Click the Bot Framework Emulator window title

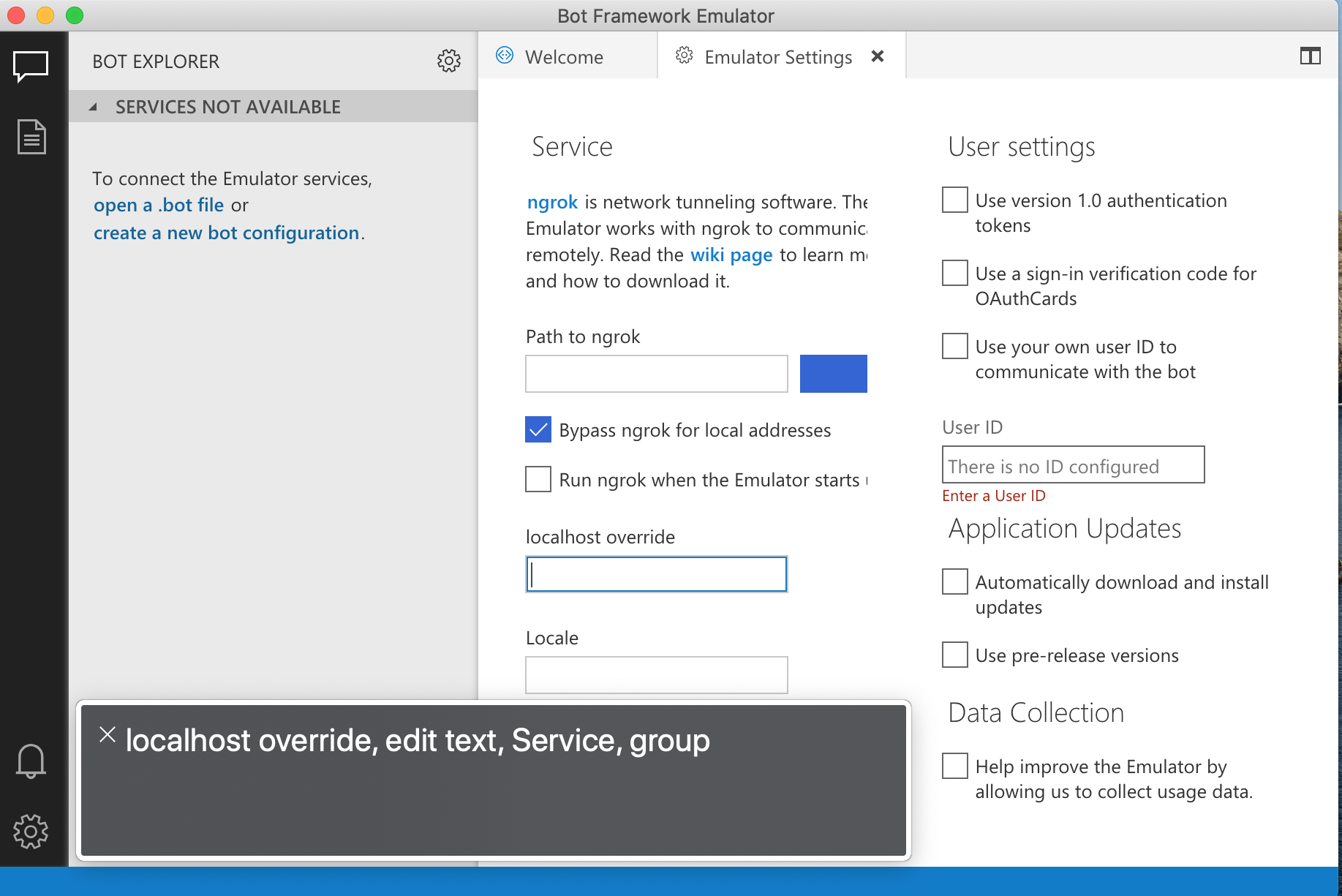(666, 16)
